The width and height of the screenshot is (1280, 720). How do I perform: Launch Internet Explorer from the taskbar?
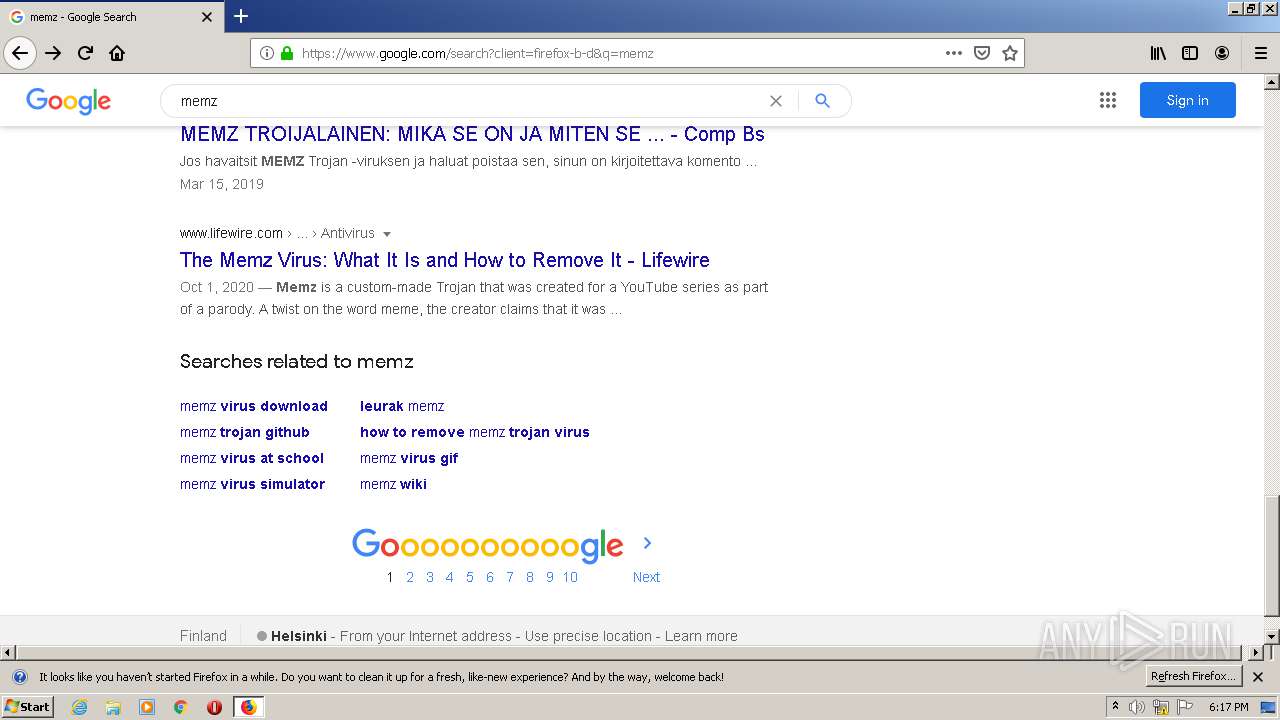[x=79, y=707]
